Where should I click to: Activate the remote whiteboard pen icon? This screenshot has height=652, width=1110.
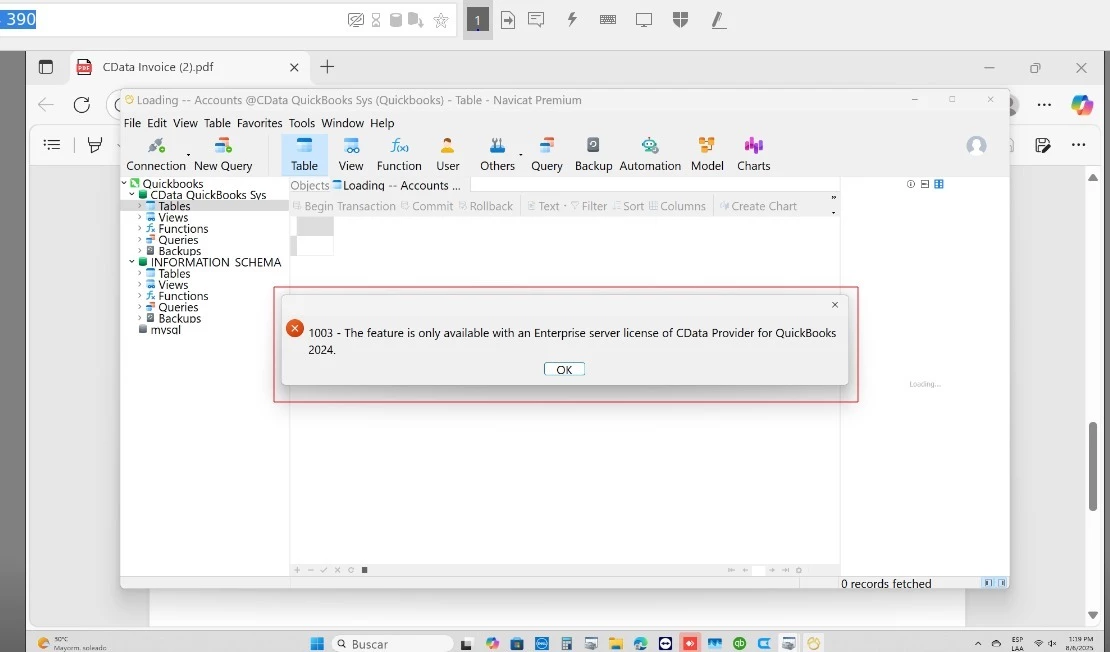tap(719, 20)
